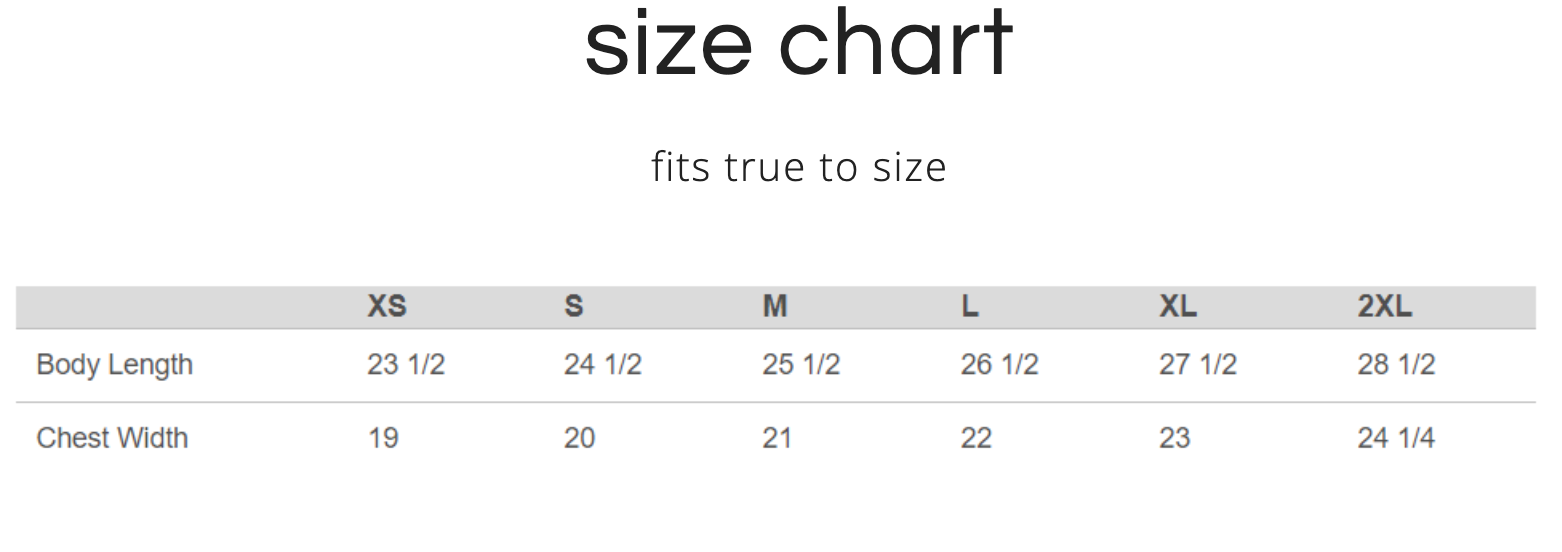This screenshot has width=1562, height=552.
Task: Click the XS body length value 23 1/2
Action: point(405,365)
